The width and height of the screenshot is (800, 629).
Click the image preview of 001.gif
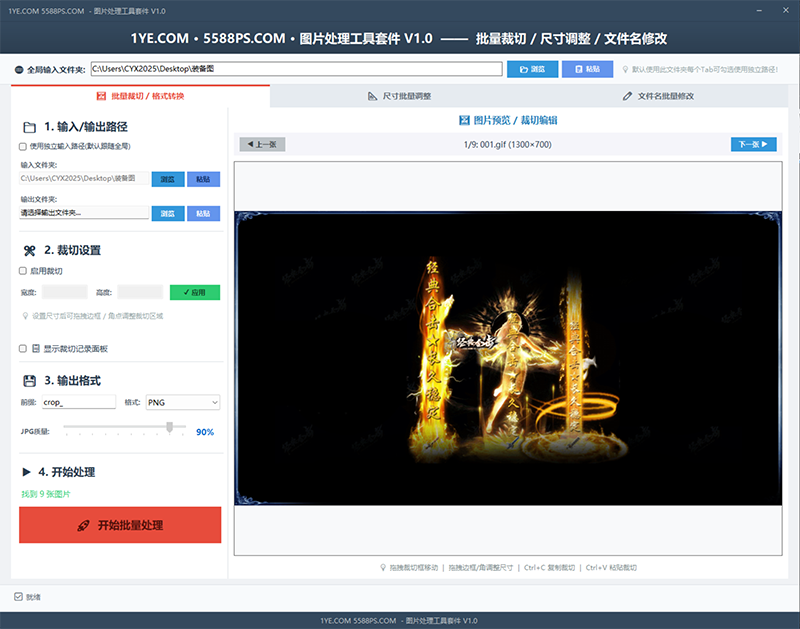click(508, 358)
